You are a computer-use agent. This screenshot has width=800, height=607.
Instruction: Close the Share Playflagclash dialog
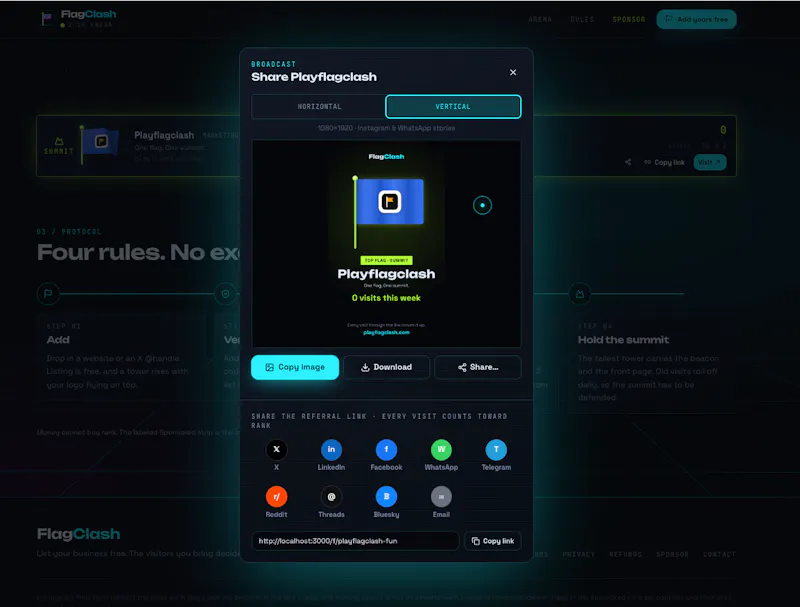(x=513, y=72)
